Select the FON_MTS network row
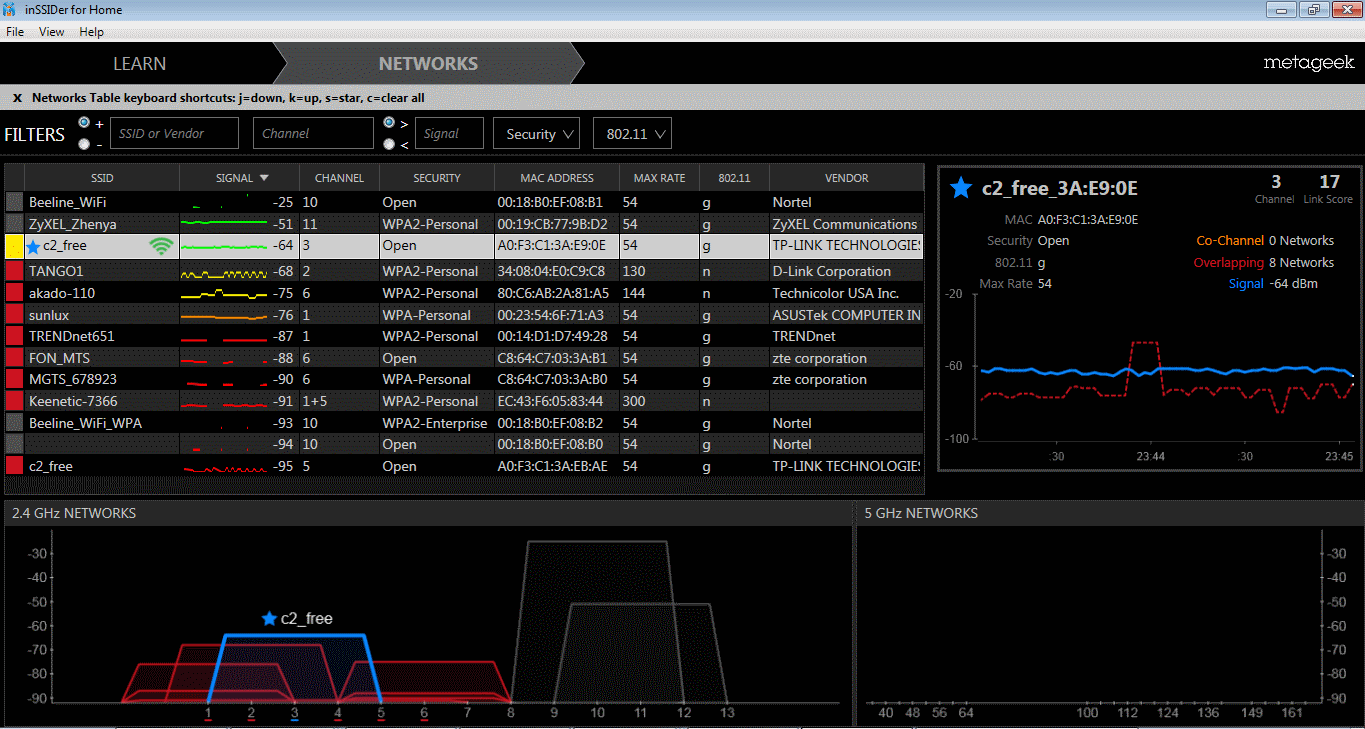 tap(465, 358)
